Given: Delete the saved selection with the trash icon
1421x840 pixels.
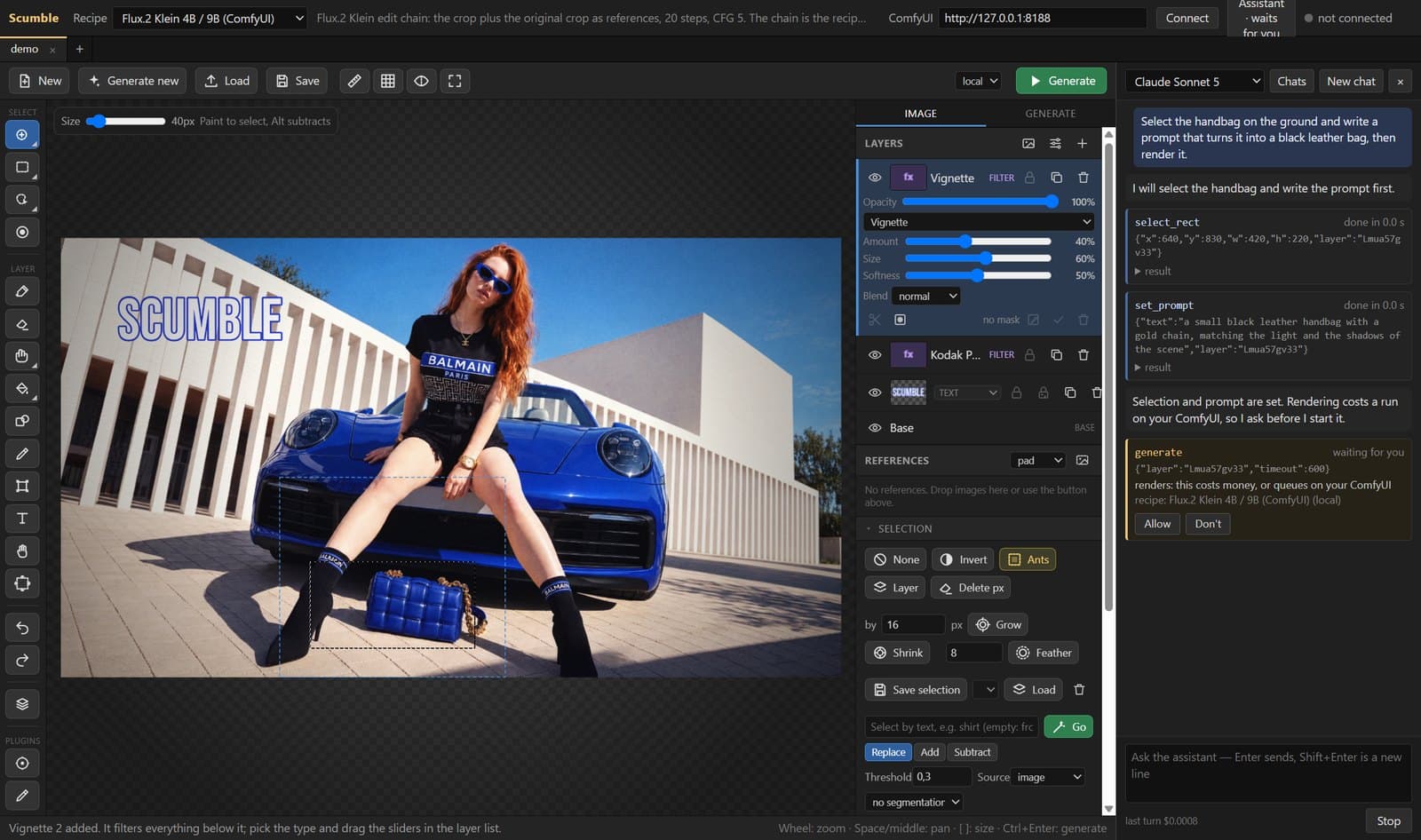Looking at the screenshot, I should point(1079,689).
